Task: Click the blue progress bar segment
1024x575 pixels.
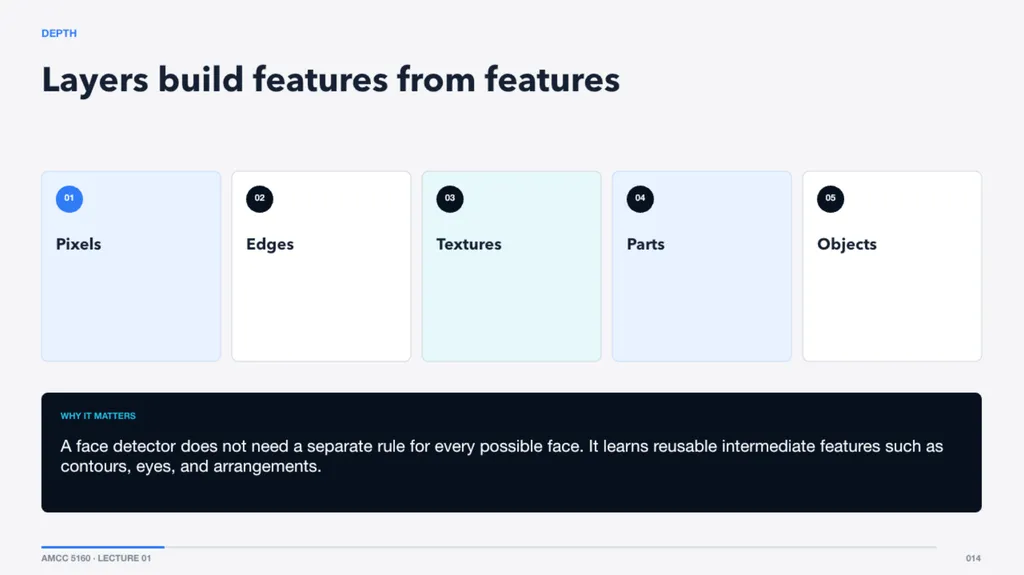Action: pos(103,547)
